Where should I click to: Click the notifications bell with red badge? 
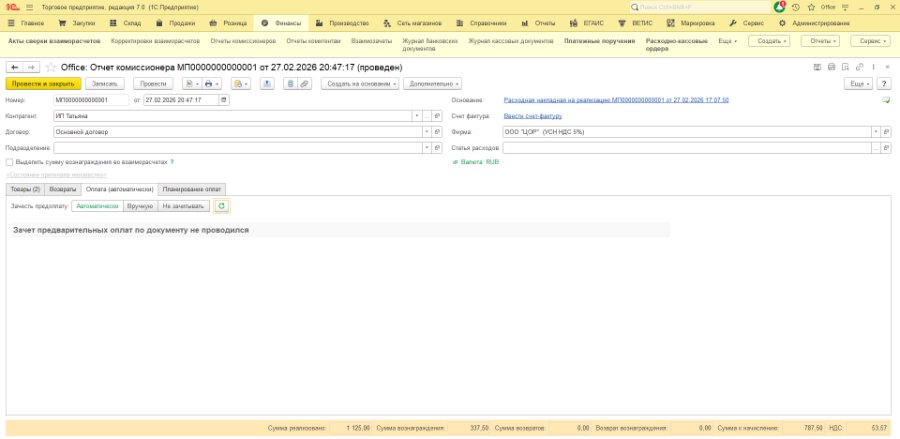point(779,7)
